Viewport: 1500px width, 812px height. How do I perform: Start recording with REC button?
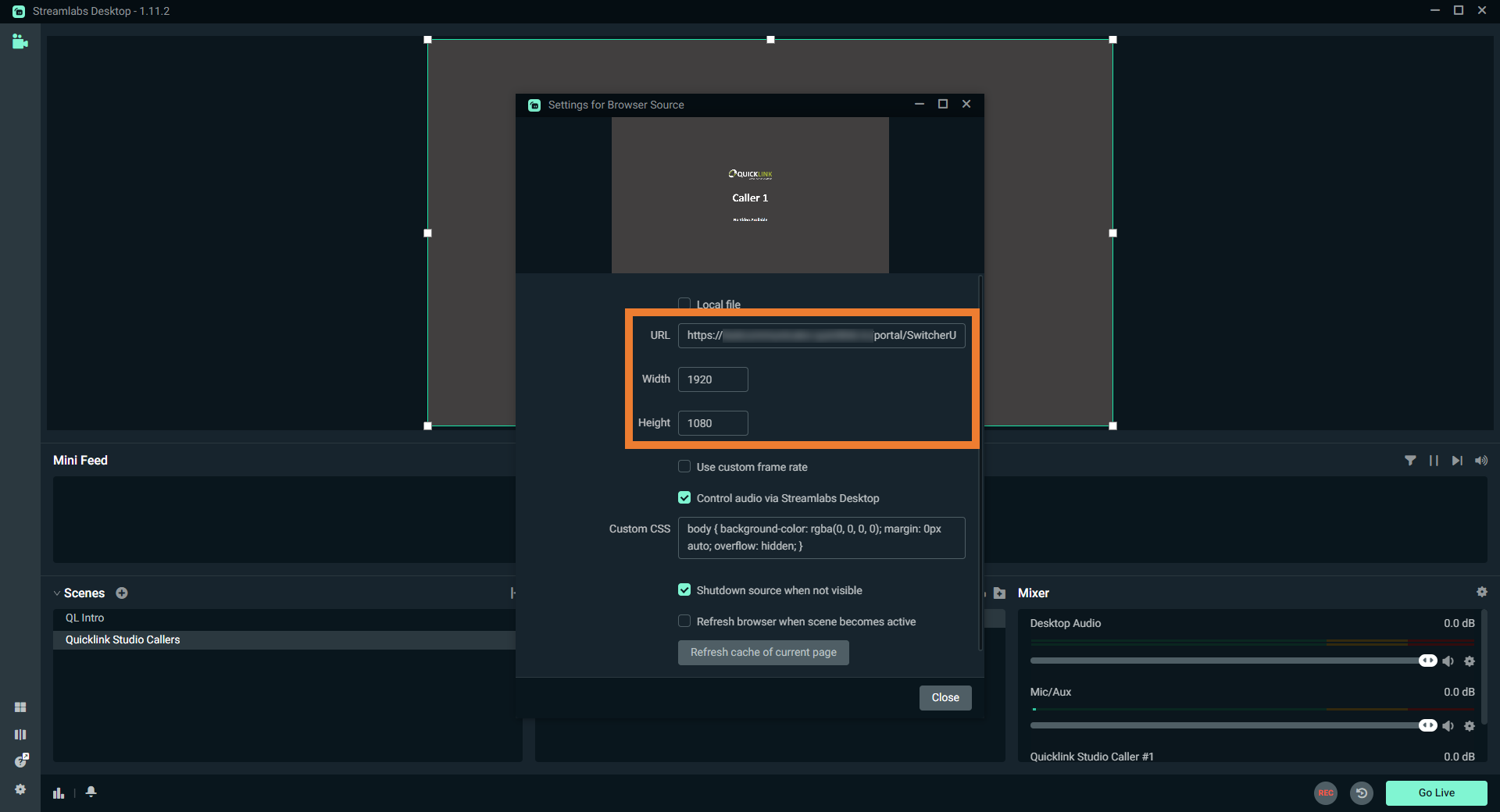click(1326, 792)
